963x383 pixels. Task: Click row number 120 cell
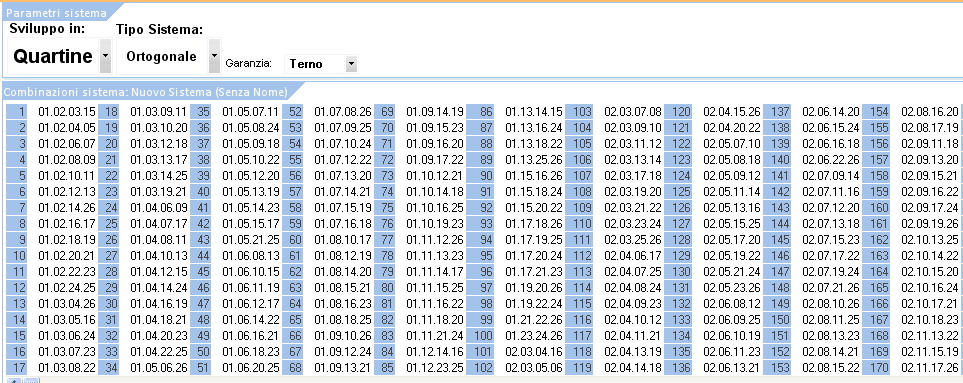678,112
